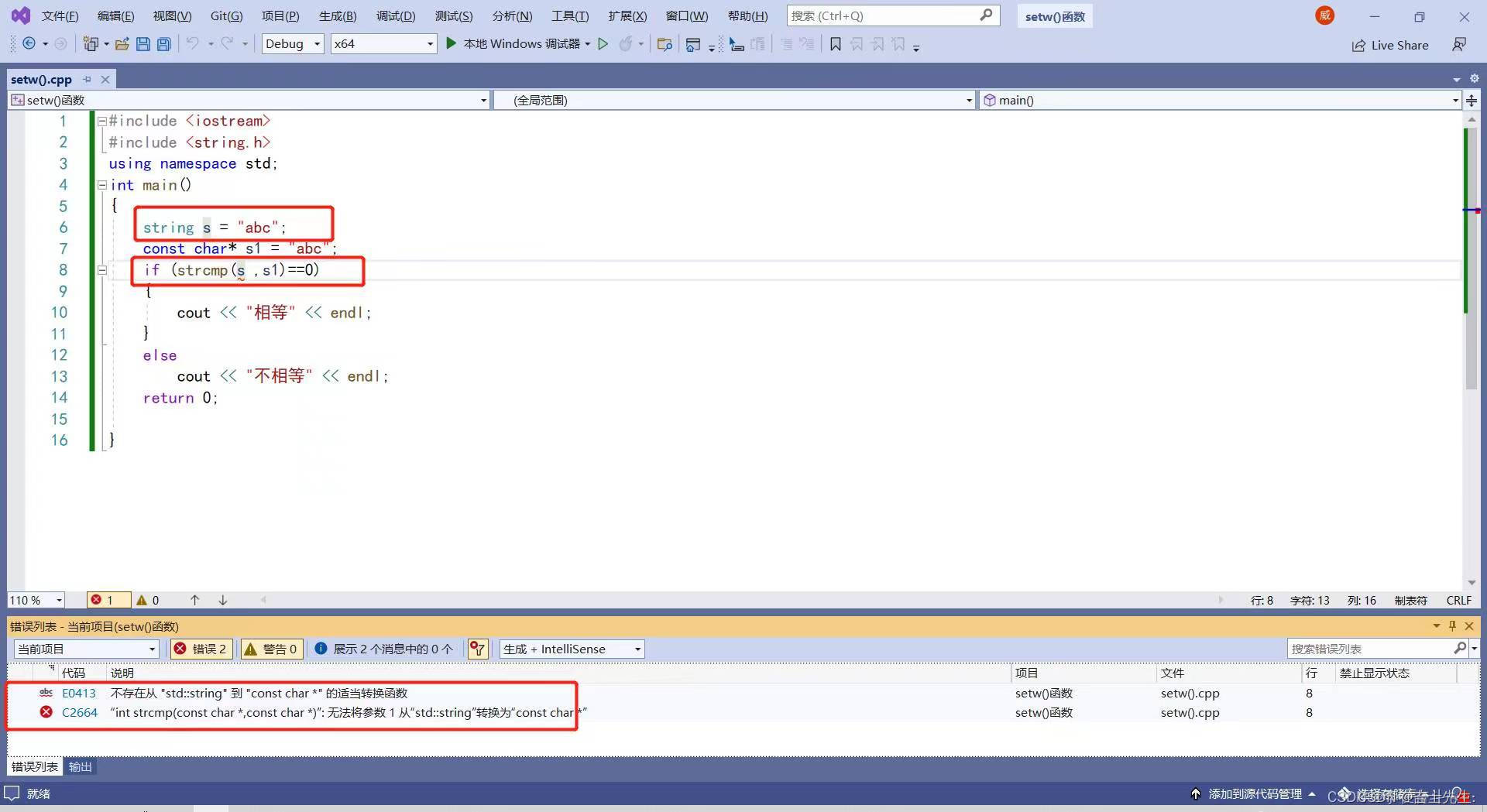Open the debugger target dropdown arrow
The width and height of the screenshot is (1487, 812).
pos(588,44)
